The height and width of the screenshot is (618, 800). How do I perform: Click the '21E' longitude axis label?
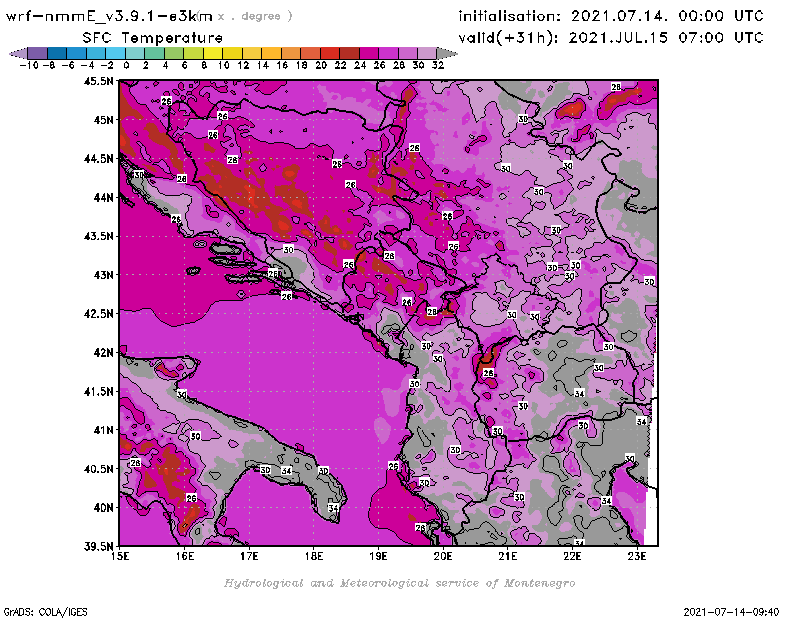508,556
